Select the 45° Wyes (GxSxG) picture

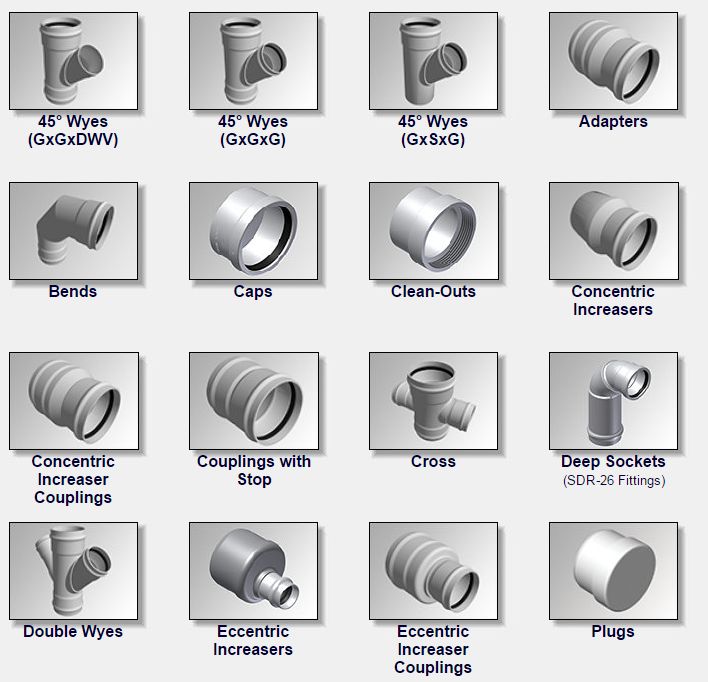(x=433, y=60)
